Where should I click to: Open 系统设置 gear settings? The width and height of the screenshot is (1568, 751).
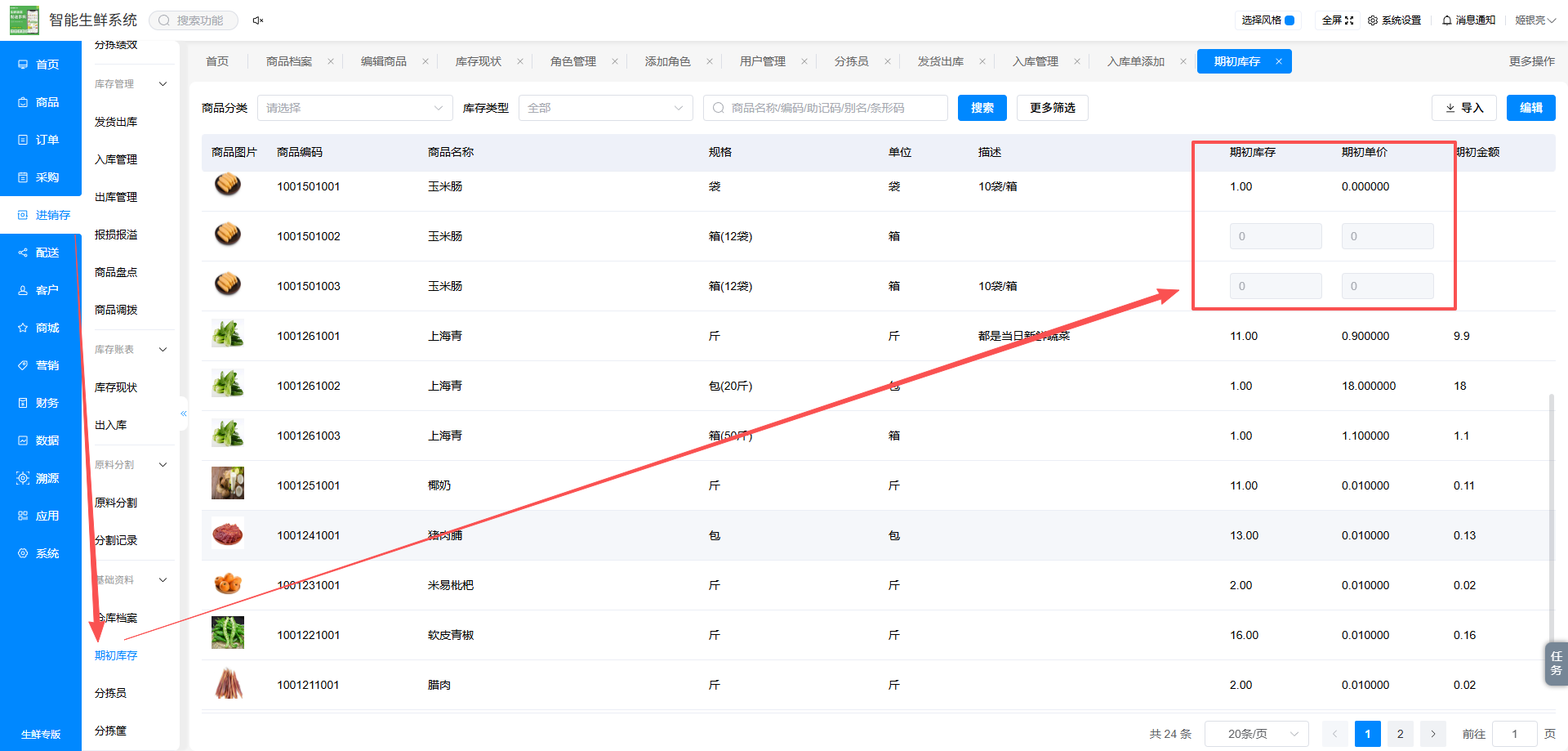[1394, 20]
